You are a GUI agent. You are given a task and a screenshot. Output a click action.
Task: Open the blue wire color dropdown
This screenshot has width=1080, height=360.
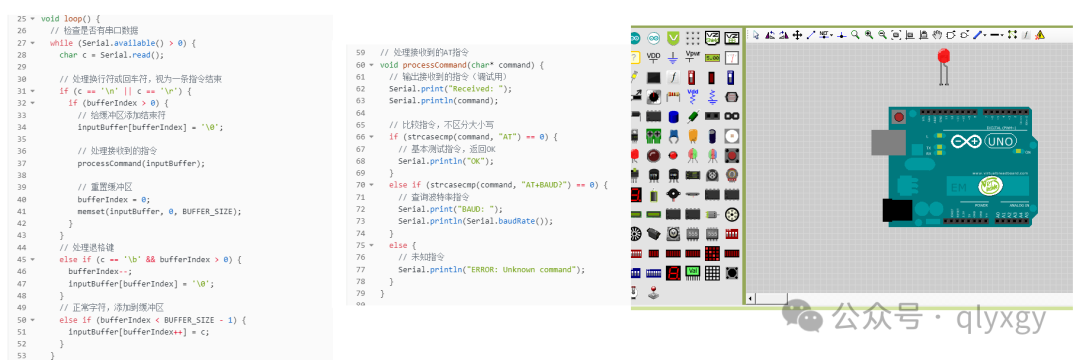[985, 35]
